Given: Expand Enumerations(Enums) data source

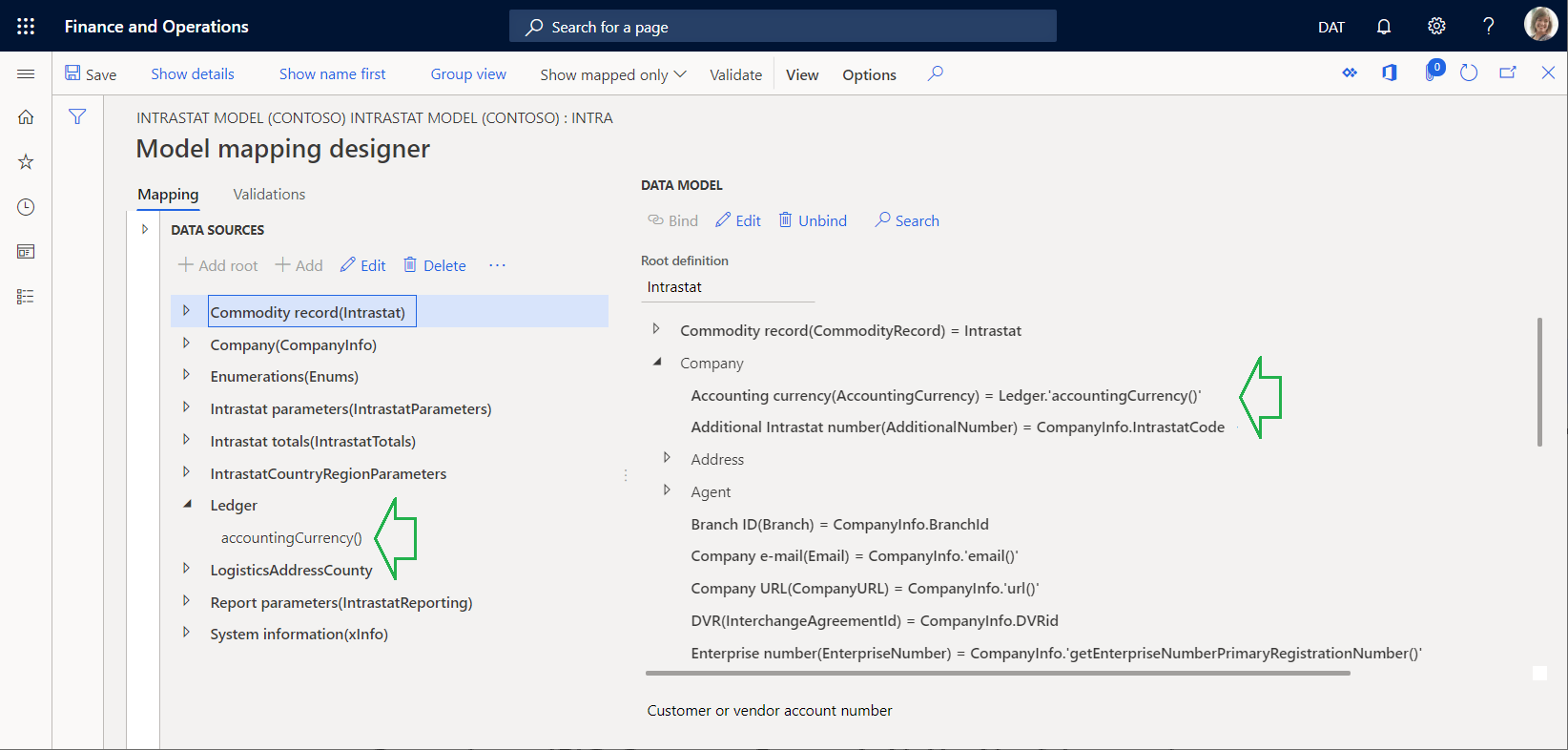Looking at the screenshot, I should point(186,375).
